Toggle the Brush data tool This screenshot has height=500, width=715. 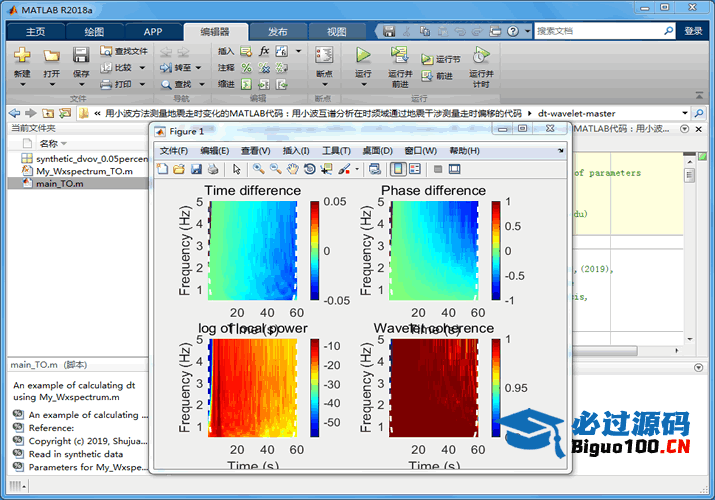tap(344, 169)
